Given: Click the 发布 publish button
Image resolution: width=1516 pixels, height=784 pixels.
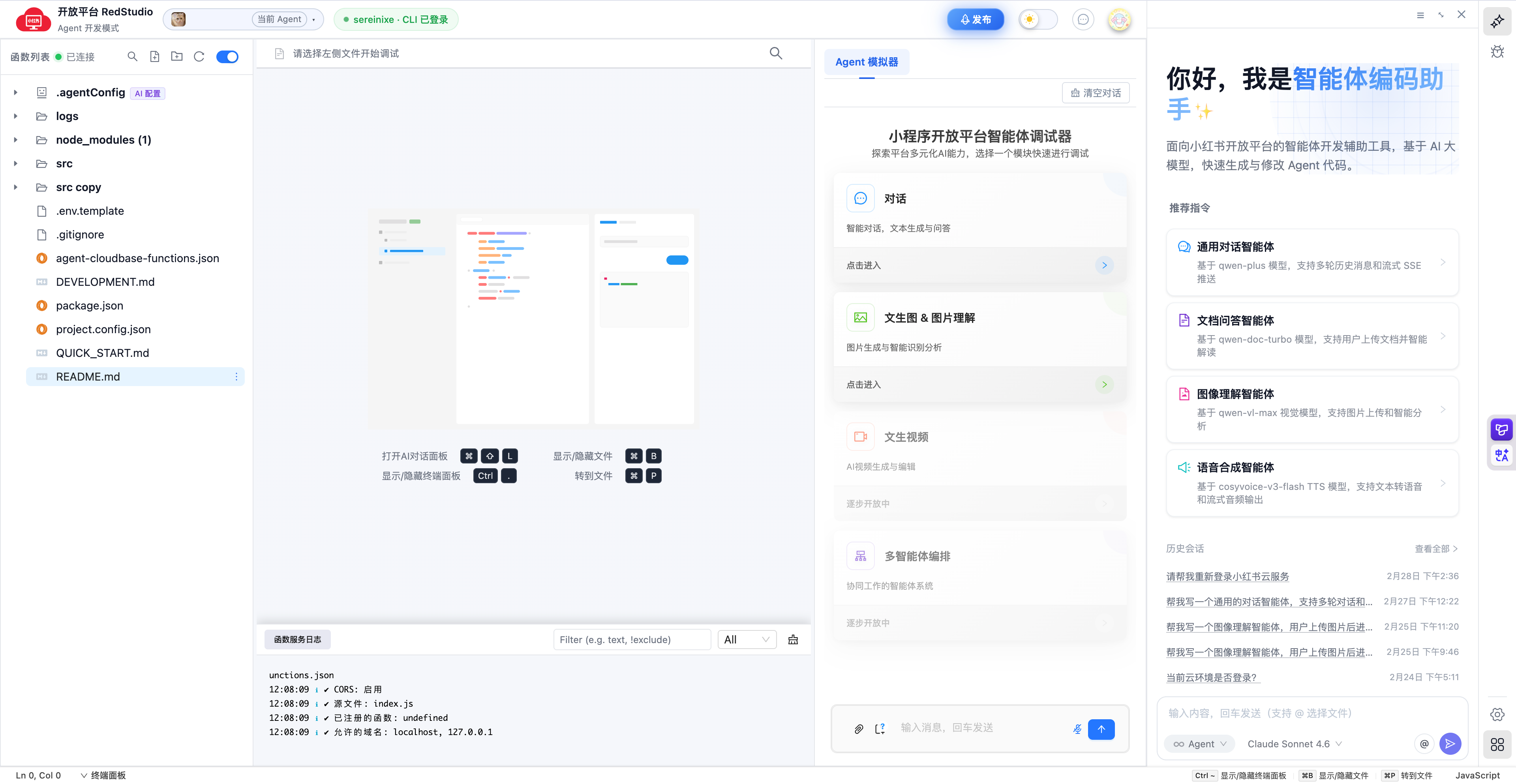Looking at the screenshot, I should coord(975,19).
